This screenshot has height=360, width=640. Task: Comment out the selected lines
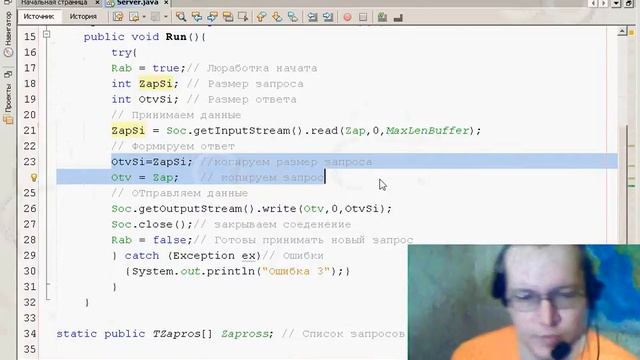(382, 17)
